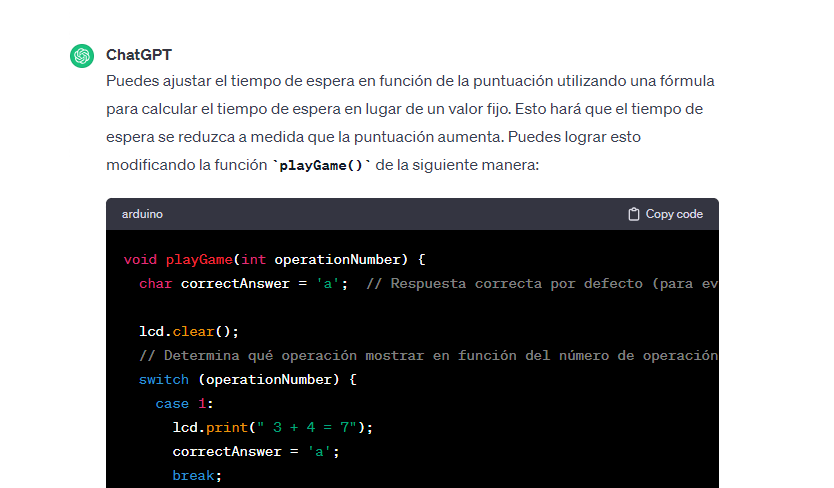The width and height of the screenshot is (834, 488).
Task: Click the 'lcd.print(" 3 + 4 = 7");' line
Action: (x=273, y=427)
